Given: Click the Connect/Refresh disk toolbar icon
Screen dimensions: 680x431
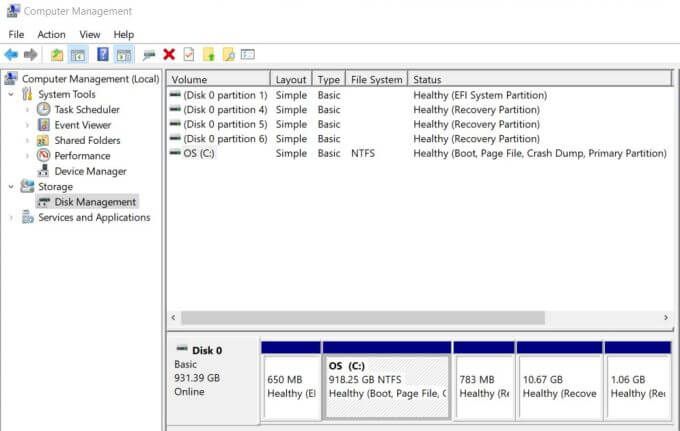Looking at the screenshot, I should (149, 55).
